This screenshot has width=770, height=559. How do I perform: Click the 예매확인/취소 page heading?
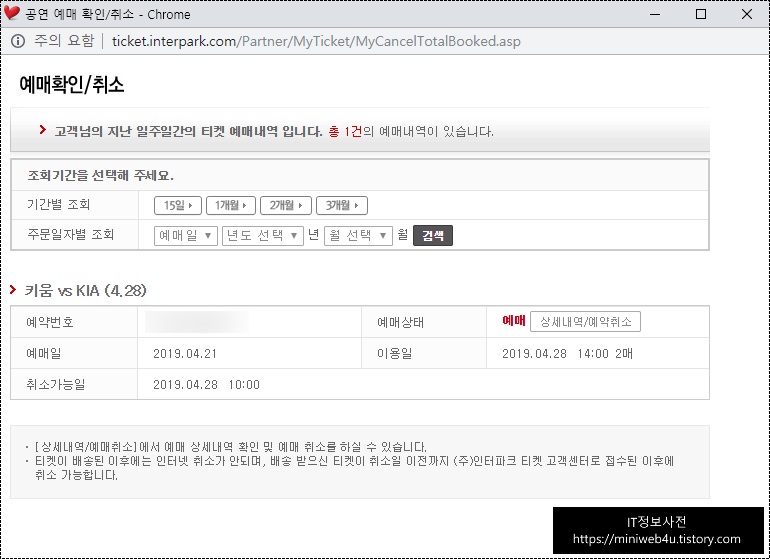pyautogui.click(x=72, y=84)
